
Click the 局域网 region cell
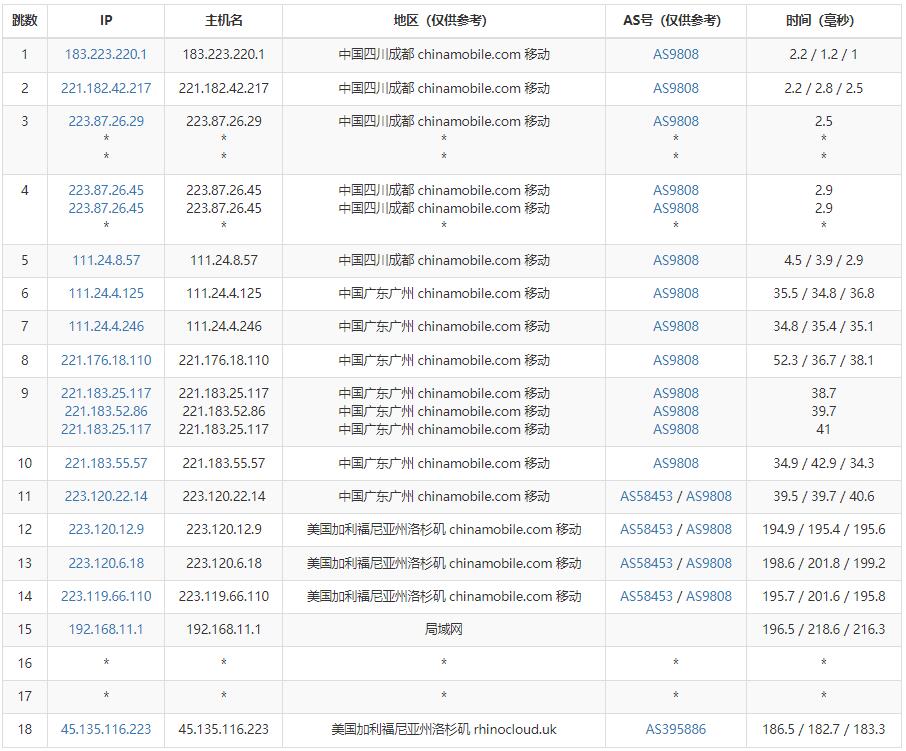point(443,629)
